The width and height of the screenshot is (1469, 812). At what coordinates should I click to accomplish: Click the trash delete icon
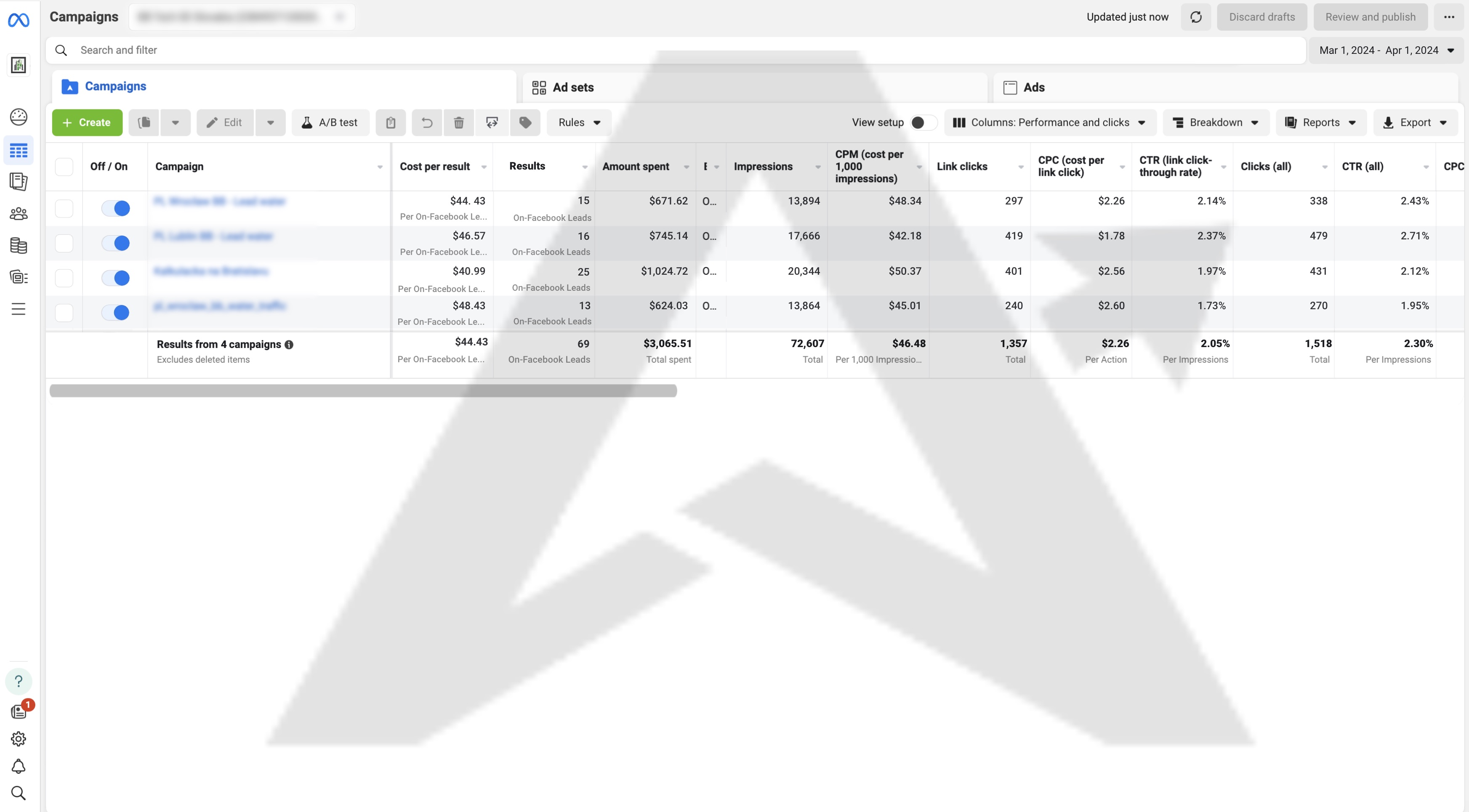pyautogui.click(x=459, y=122)
